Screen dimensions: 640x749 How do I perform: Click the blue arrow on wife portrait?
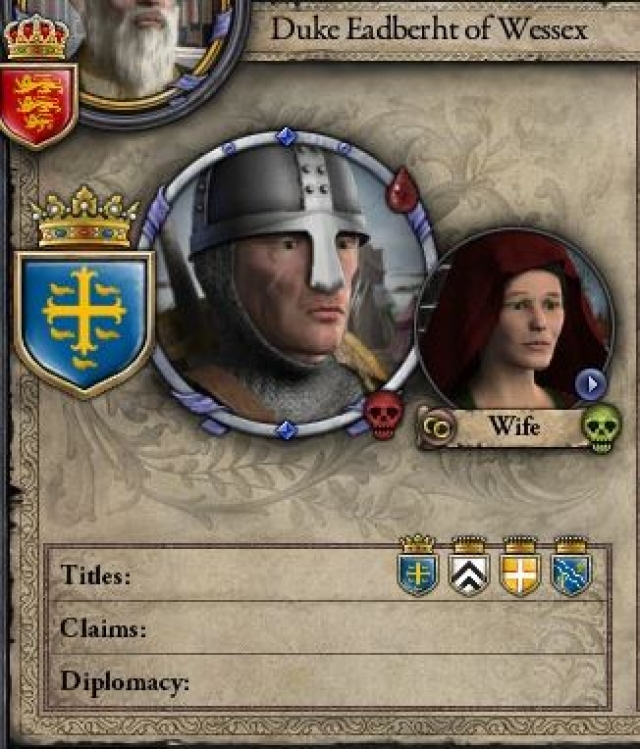591,384
